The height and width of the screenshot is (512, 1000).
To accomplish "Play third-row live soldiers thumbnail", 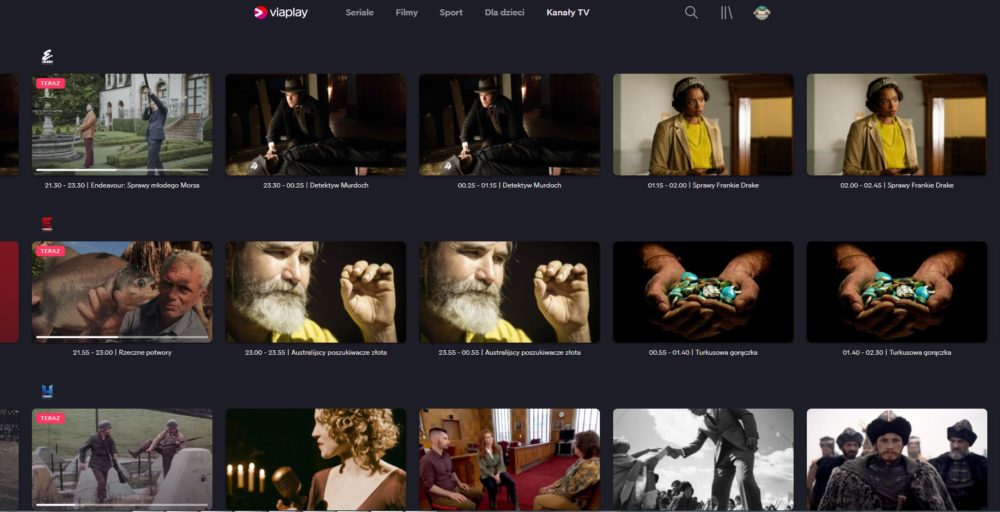I will click(x=122, y=458).
